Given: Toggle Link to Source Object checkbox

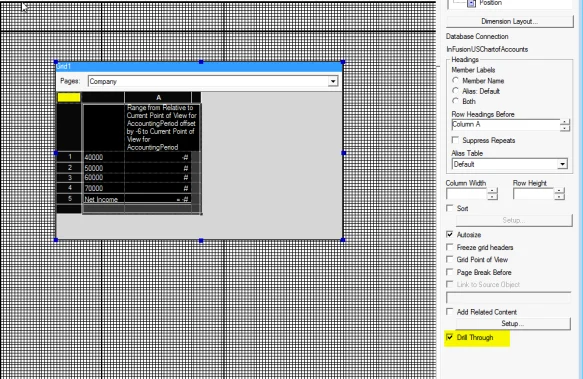Looking at the screenshot, I should pos(450,284).
